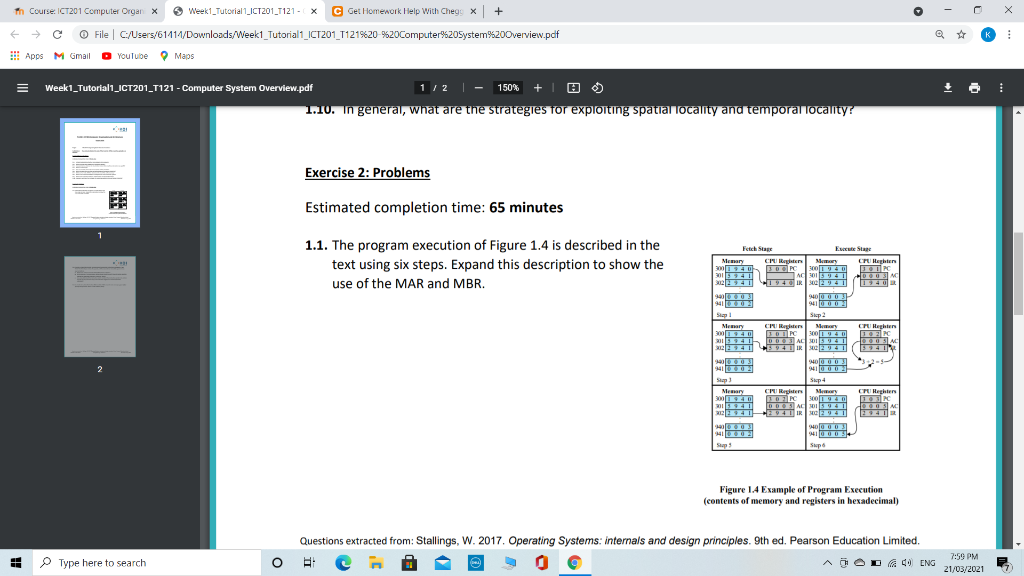This screenshot has width=1024, height=576.
Task: Select page 2 thumbnail in the sidebar
Action: pos(100,305)
